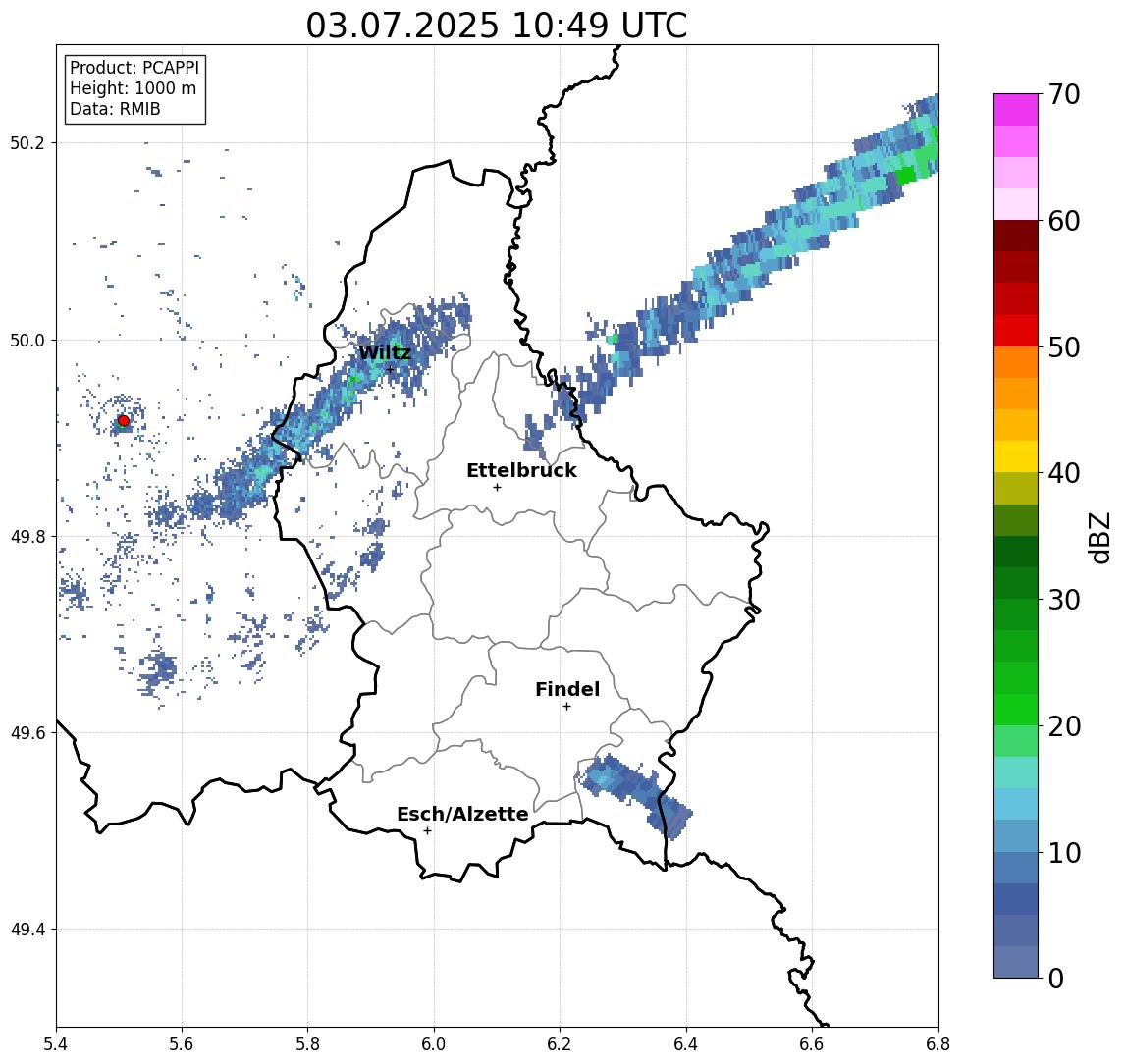Click the latitude axis label 49.8
This screenshot has width=1124, height=1064.
pos(27,536)
